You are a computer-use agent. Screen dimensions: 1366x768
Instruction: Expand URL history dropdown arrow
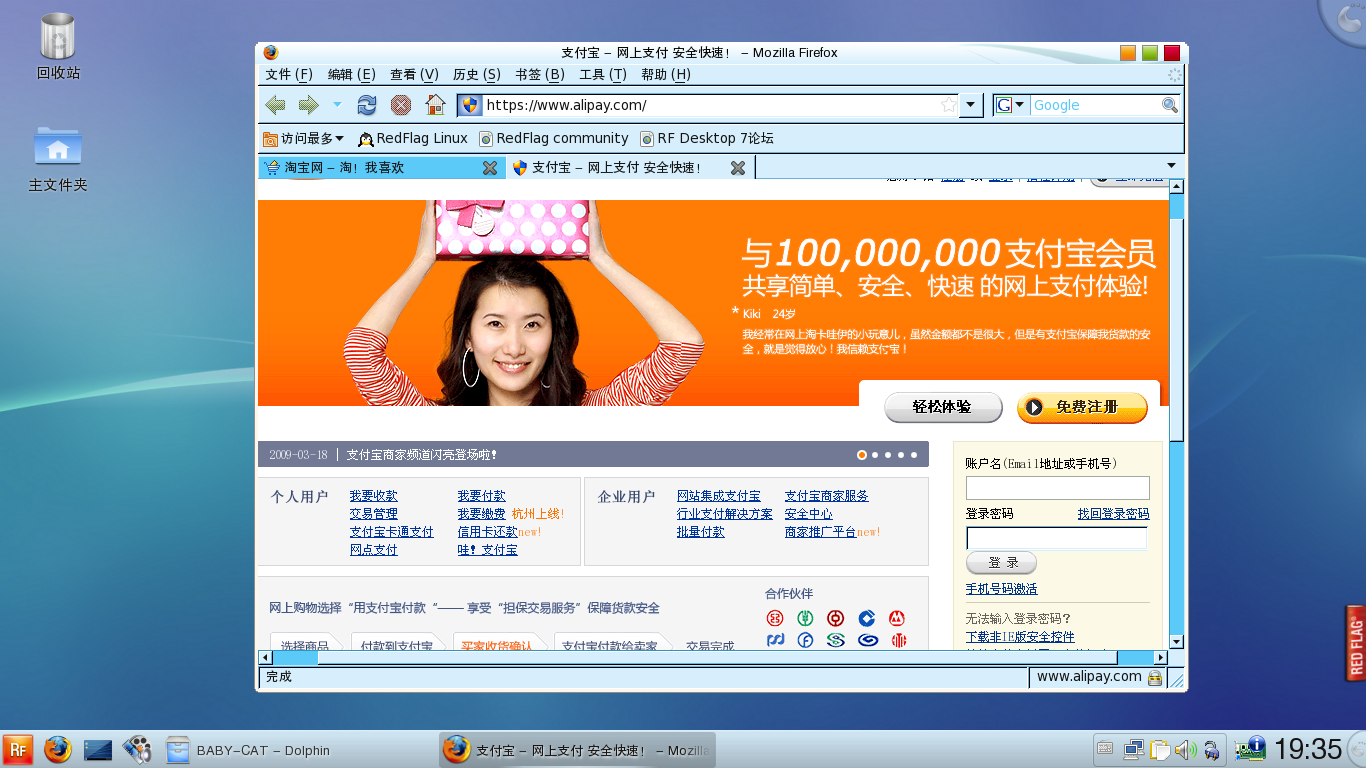(970, 105)
